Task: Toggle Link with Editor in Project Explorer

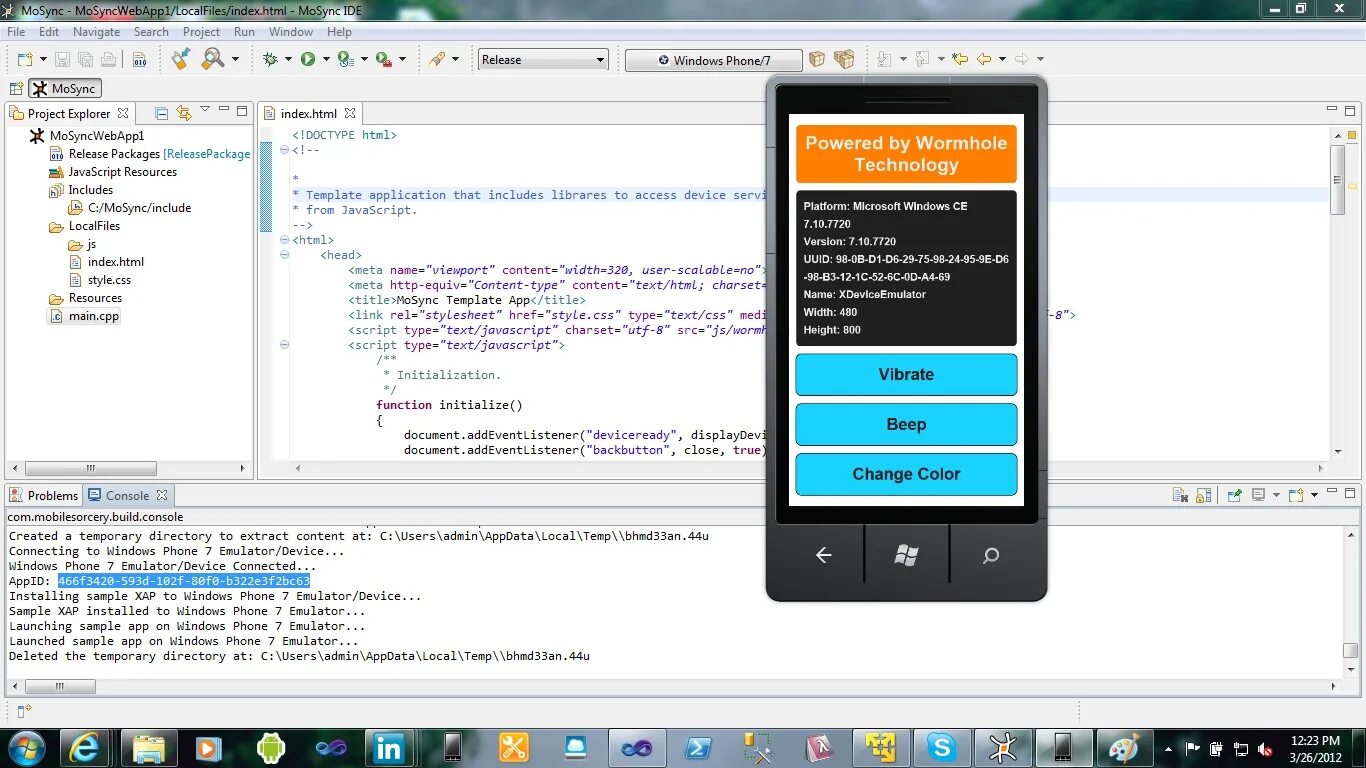Action: 183,113
